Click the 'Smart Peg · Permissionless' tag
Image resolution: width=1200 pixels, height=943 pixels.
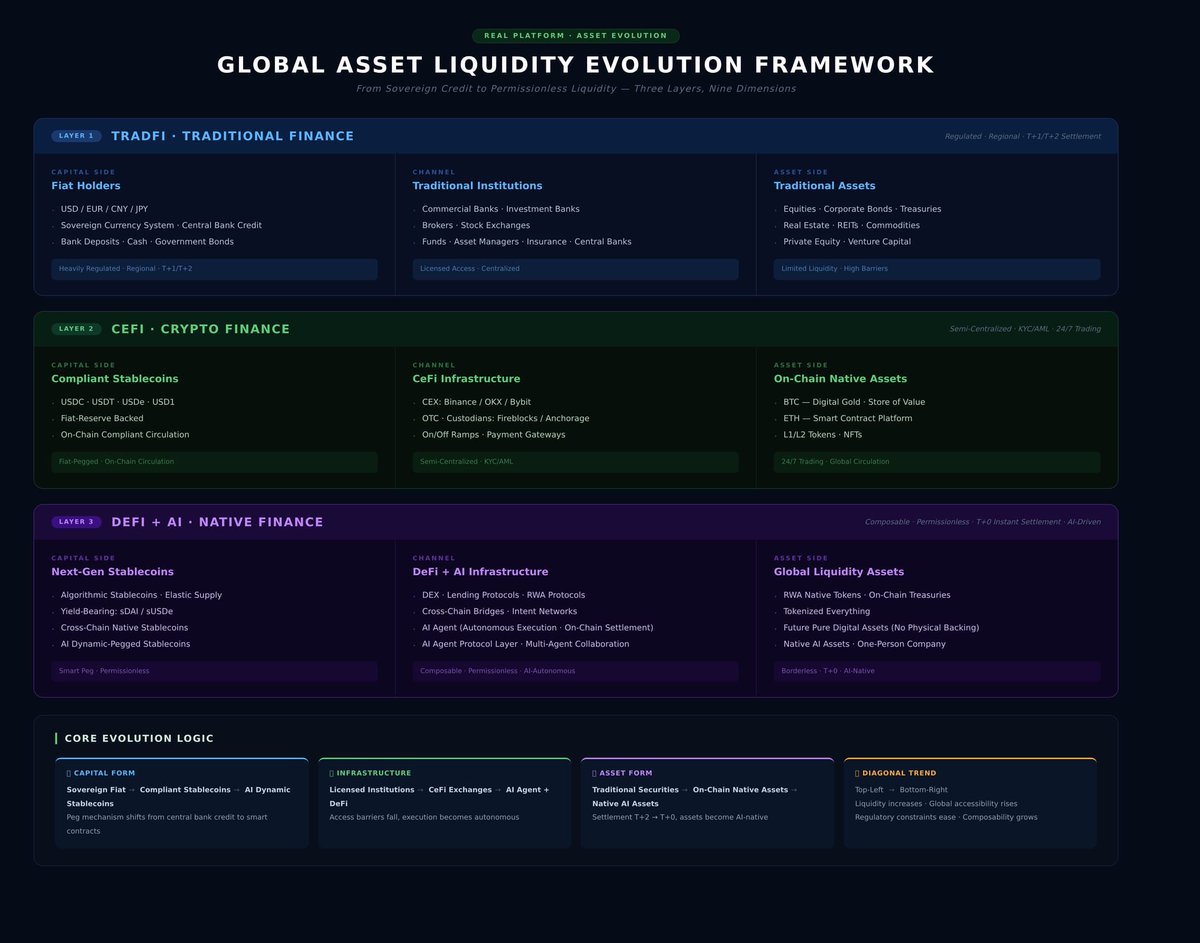(214, 671)
